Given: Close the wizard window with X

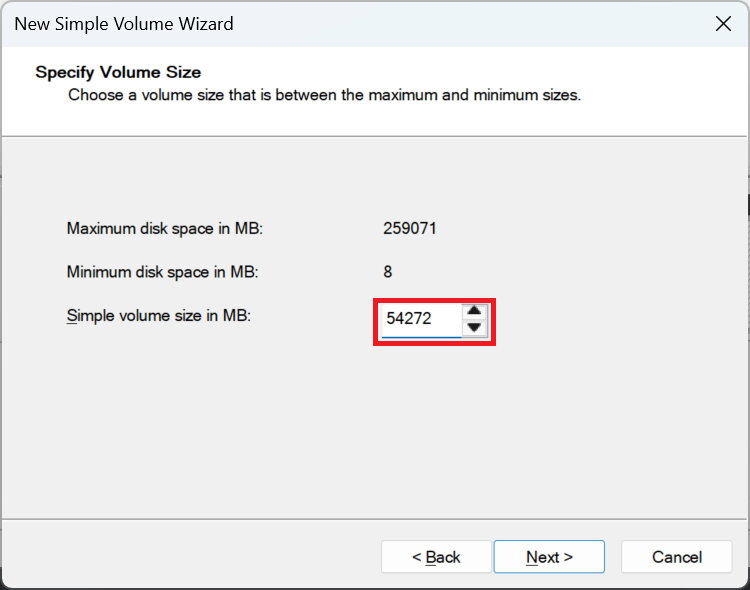Looking at the screenshot, I should (x=723, y=23).
